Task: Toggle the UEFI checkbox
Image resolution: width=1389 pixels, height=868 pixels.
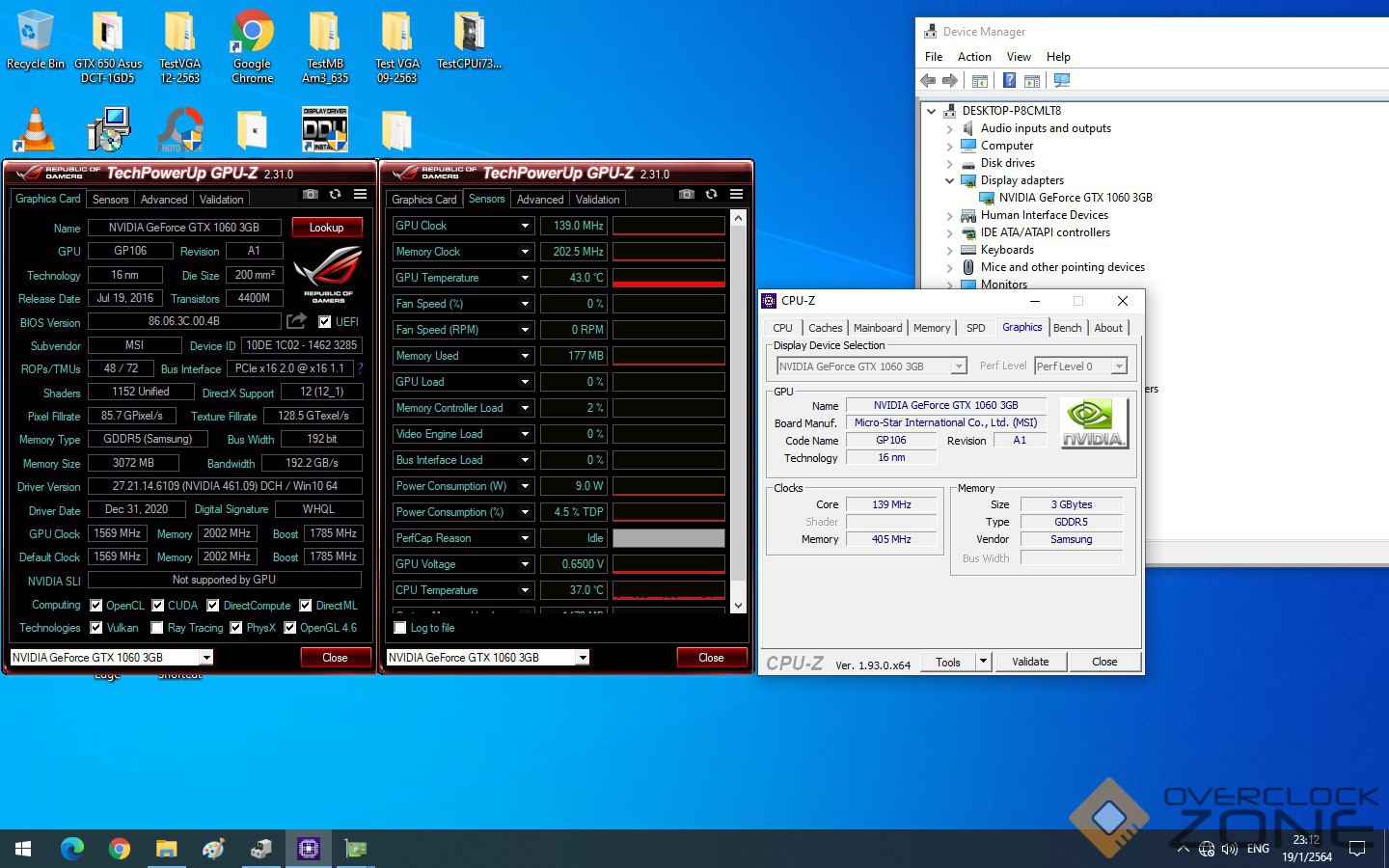Action: tap(325, 322)
